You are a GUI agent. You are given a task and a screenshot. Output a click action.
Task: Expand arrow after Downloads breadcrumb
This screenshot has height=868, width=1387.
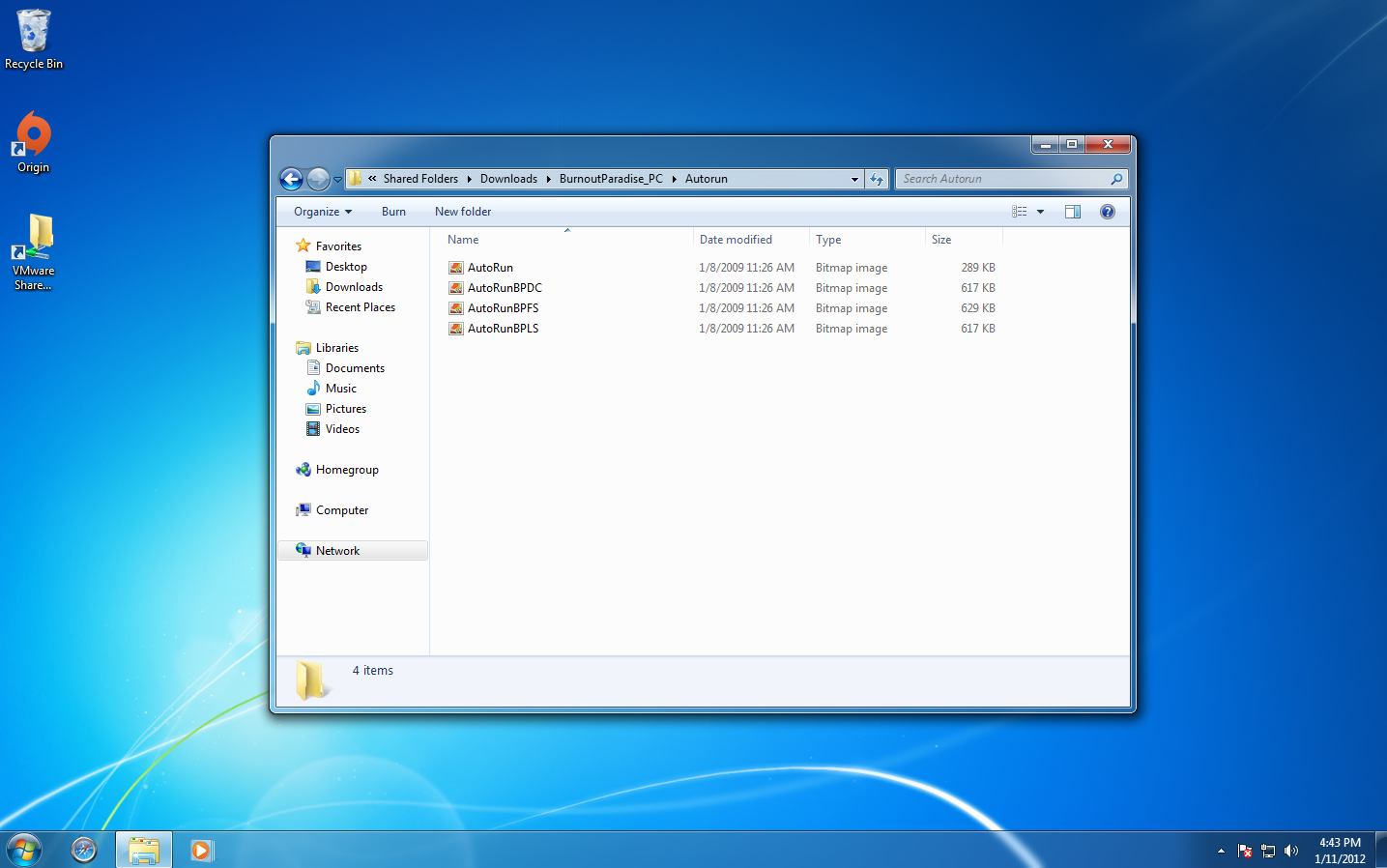pyautogui.click(x=548, y=179)
